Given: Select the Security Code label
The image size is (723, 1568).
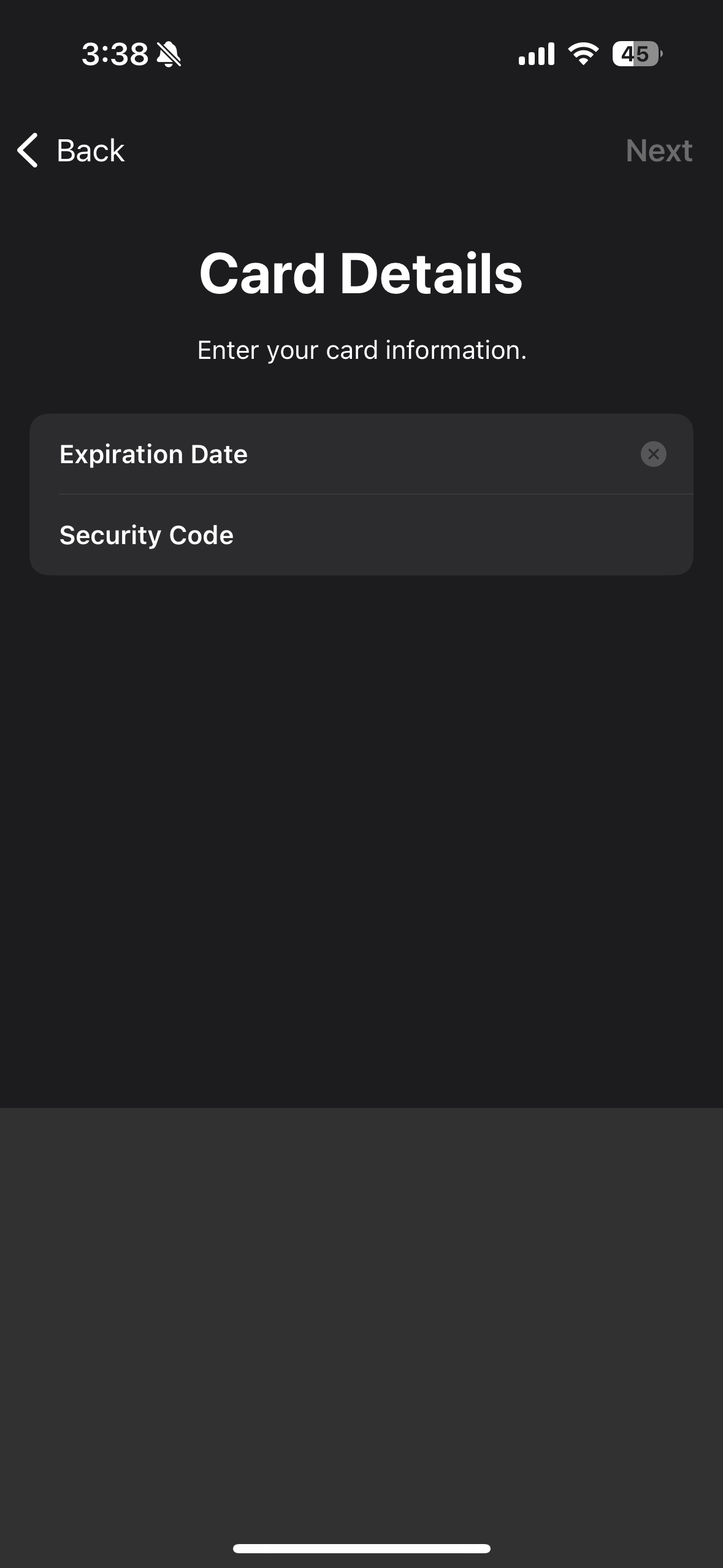Looking at the screenshot, I should pos(147,535).
